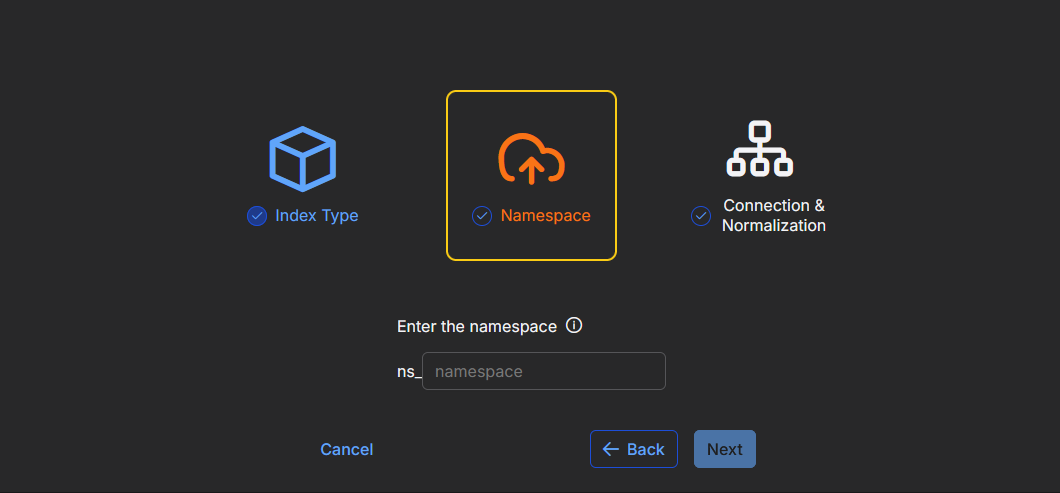
Task: Click the "Enter the namespace" label
Action: pyautogui.click(x=476, y=327)
